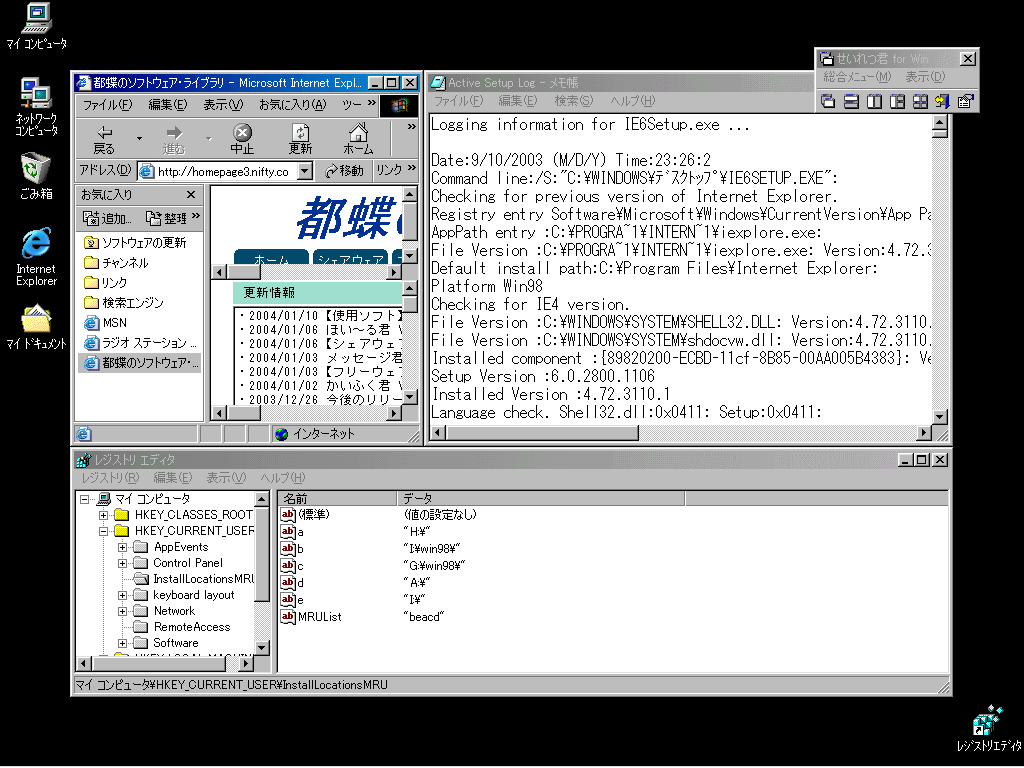
Task: Expand the HKEY_CLASSES_ROOT registry key
Action: pos(103,515)
